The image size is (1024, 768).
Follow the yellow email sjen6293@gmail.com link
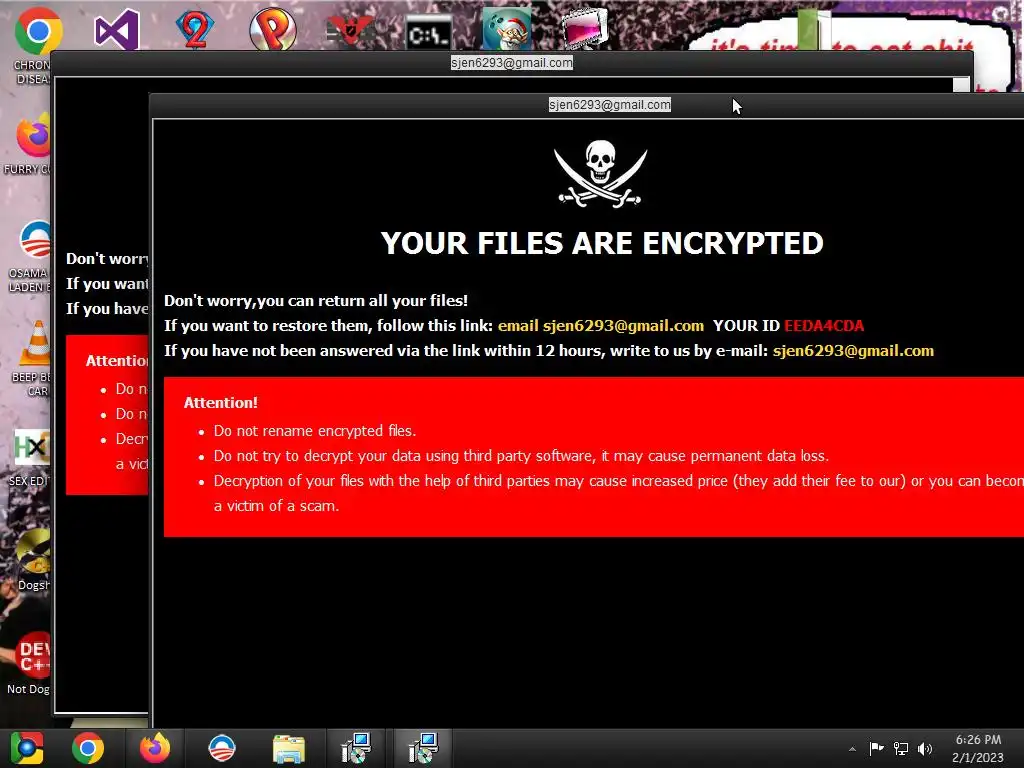click(601, 326)
